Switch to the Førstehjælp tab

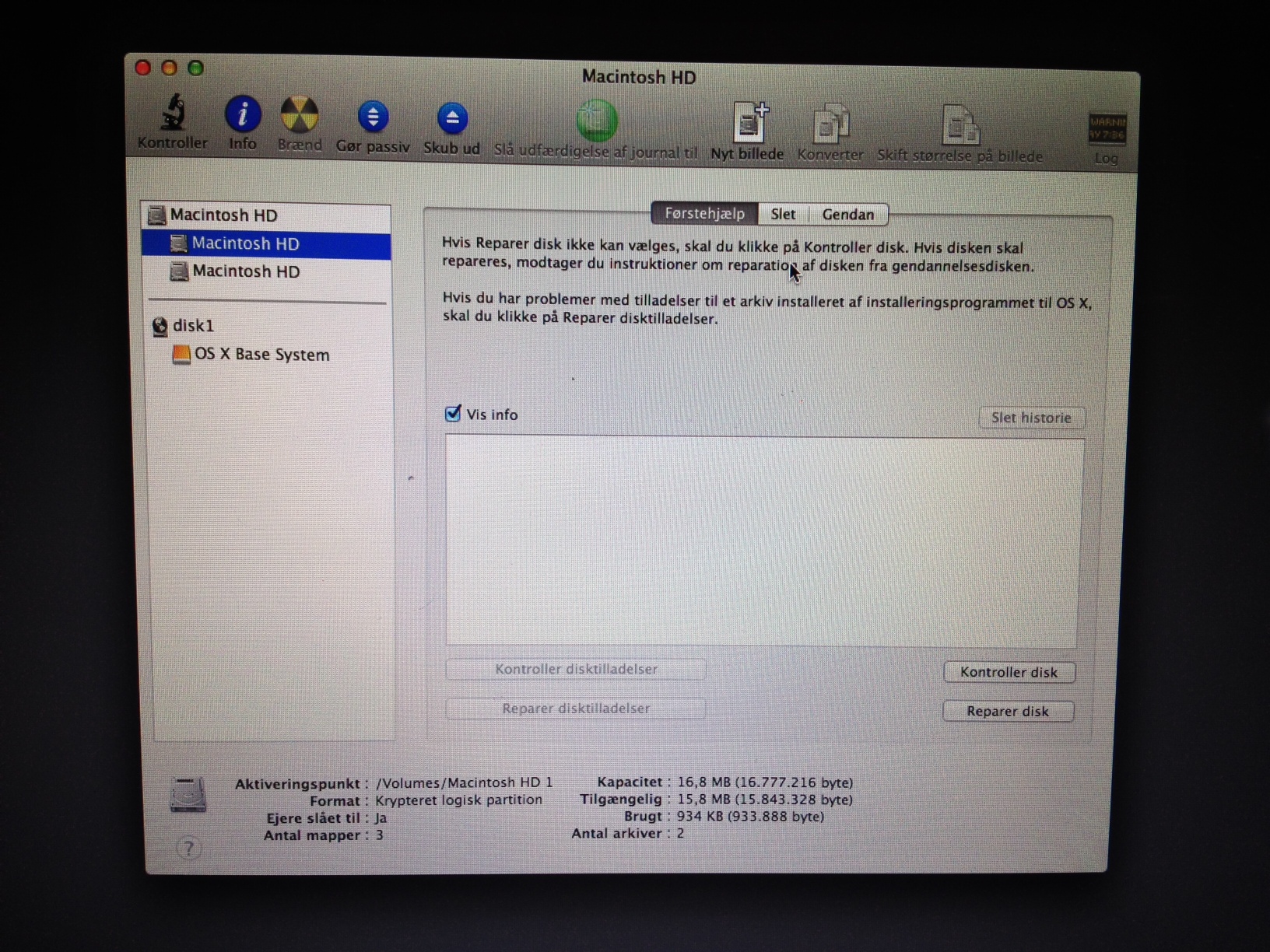(x=704, y=214)
